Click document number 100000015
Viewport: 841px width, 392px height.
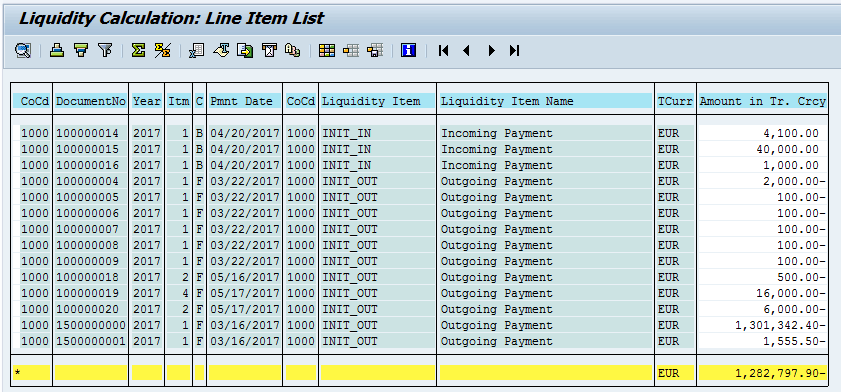[87, 149]
